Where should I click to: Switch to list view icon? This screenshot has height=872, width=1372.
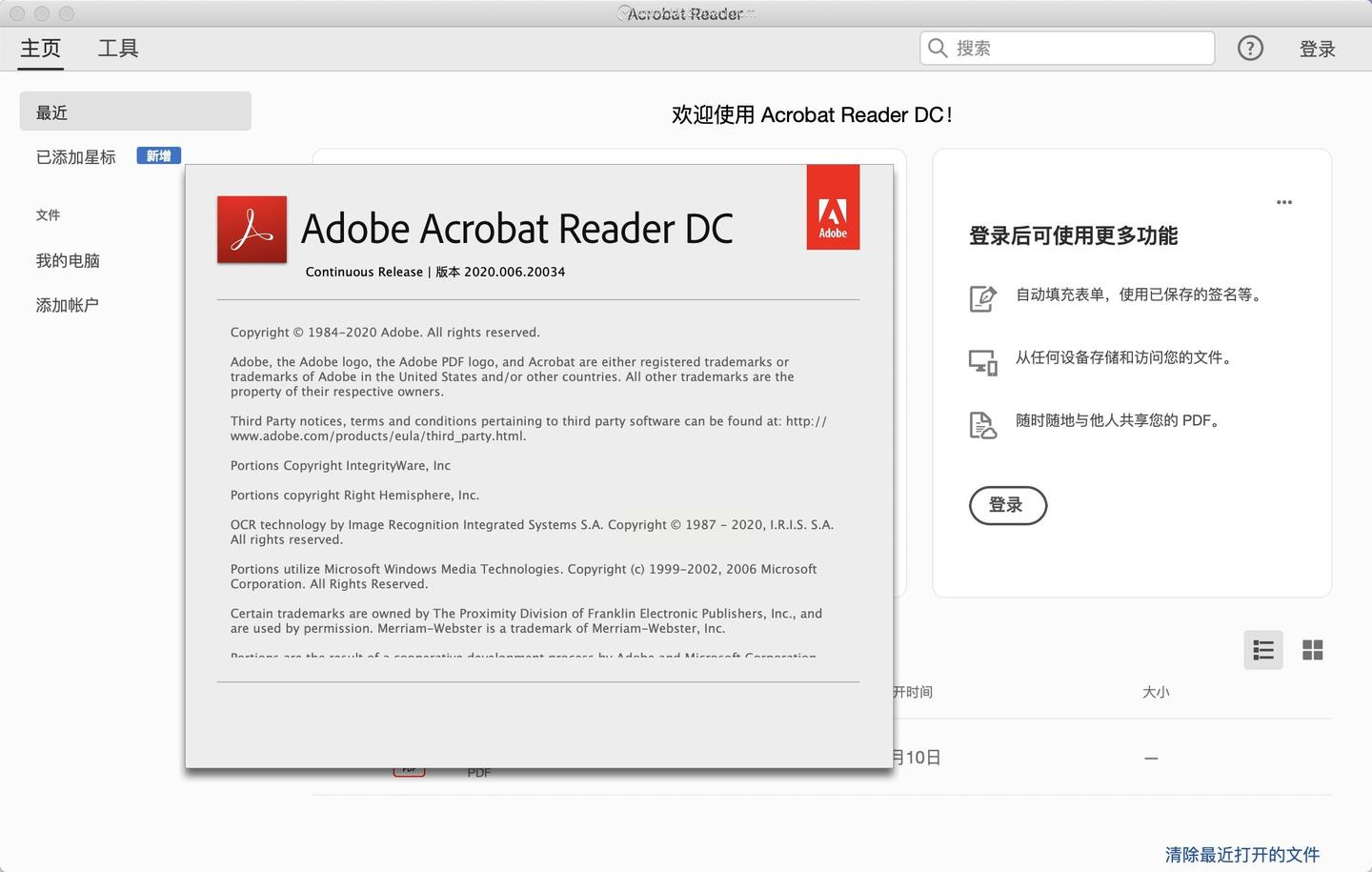click(x=1263, y=650)
